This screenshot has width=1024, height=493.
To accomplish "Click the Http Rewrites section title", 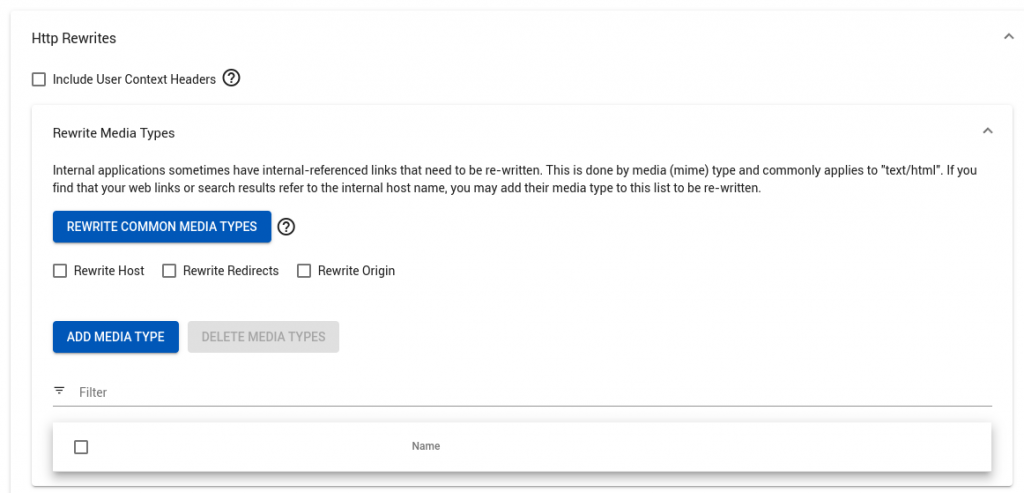I will coord(74,38).
